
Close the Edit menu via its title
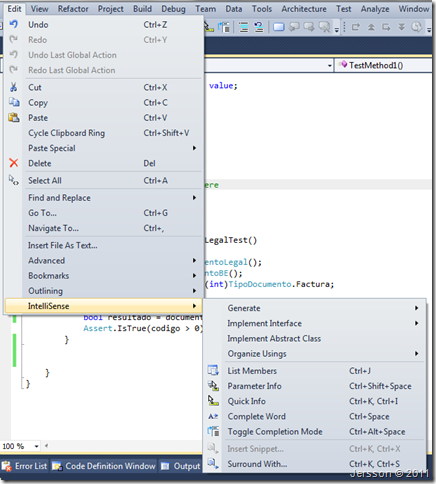click(14, 9)
